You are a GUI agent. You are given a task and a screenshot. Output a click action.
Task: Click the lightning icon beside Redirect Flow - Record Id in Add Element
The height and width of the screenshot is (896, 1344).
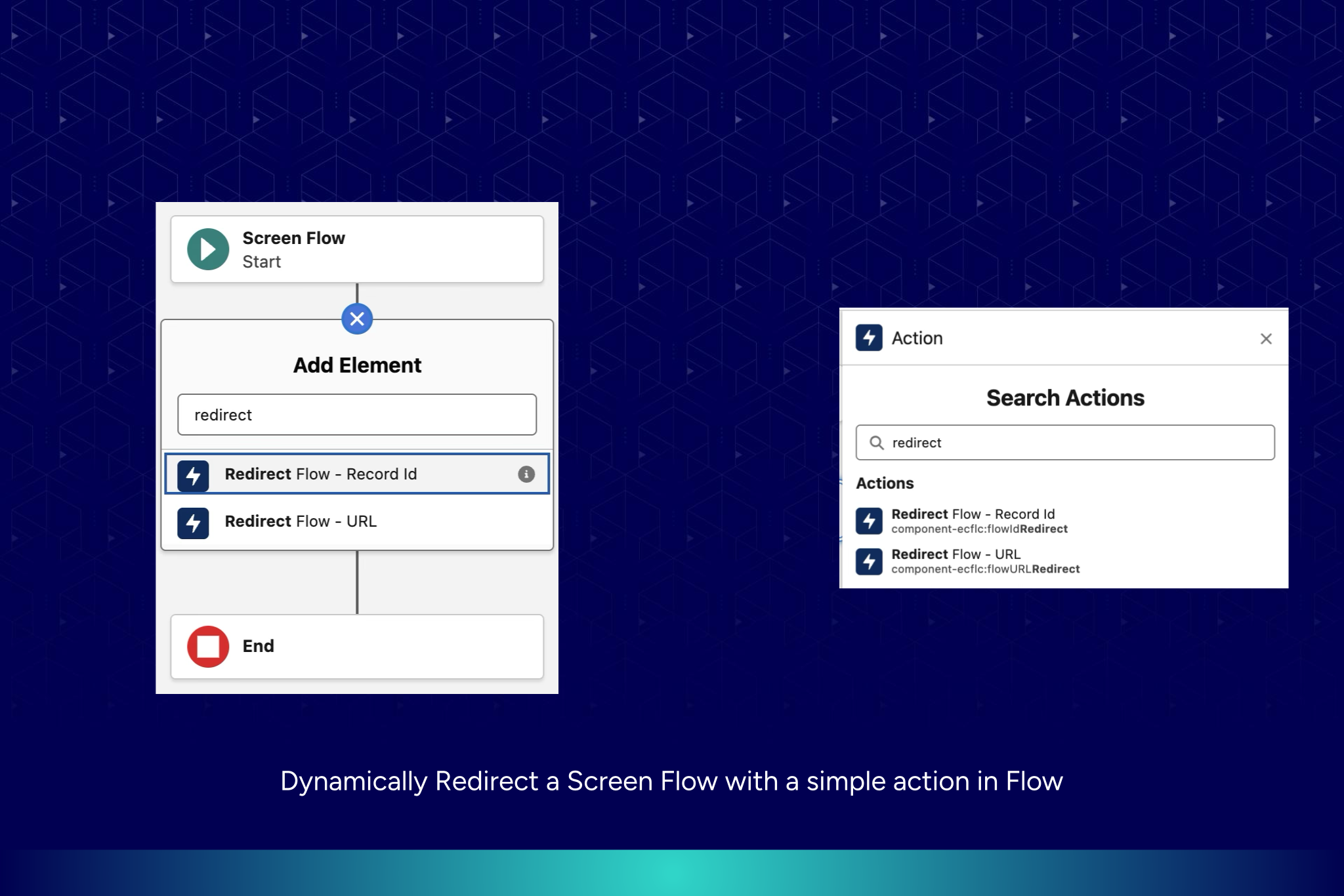(x=193, y=476)
